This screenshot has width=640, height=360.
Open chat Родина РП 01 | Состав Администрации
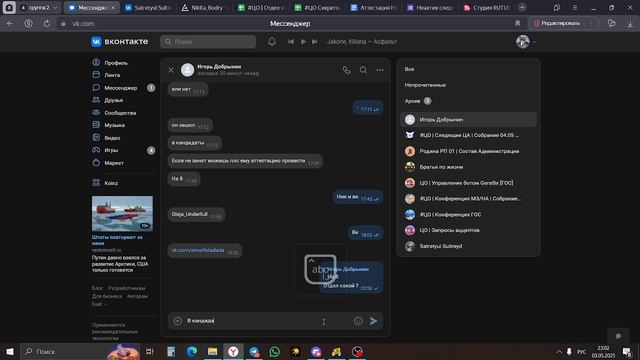pos(469,151)
